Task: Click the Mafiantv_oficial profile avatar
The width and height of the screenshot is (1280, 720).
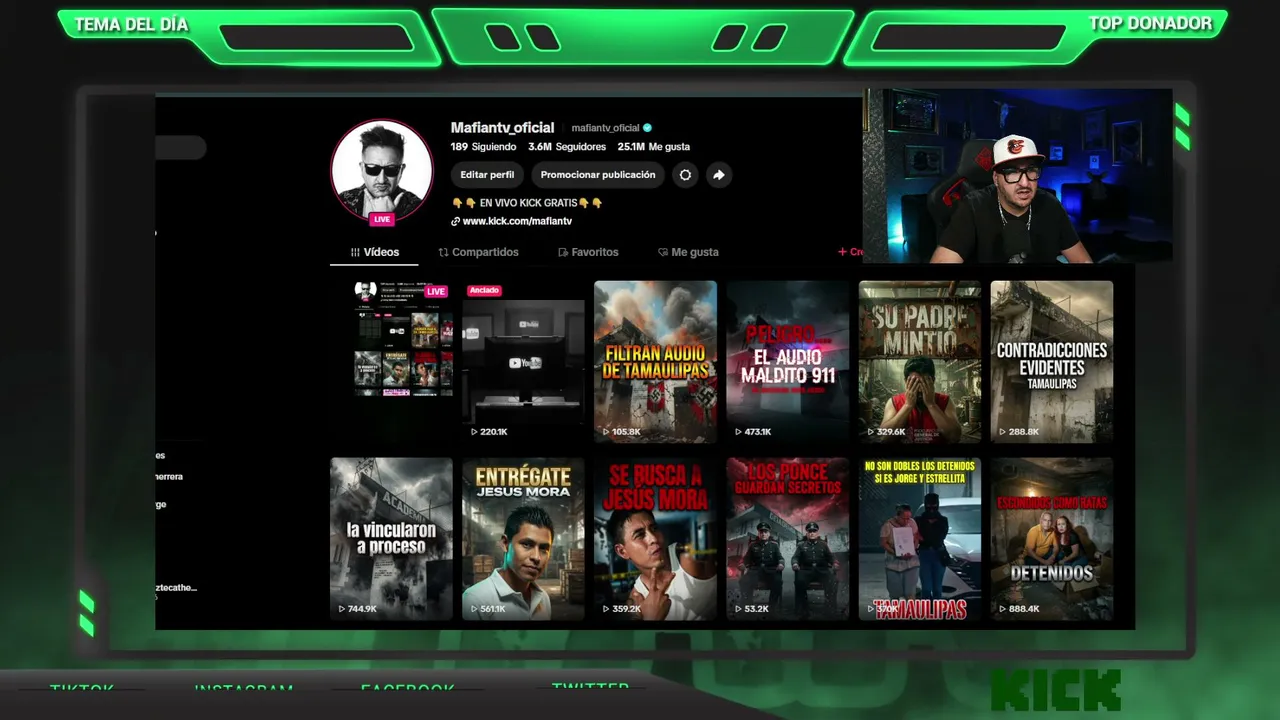Action: click(x=382, y=169)
